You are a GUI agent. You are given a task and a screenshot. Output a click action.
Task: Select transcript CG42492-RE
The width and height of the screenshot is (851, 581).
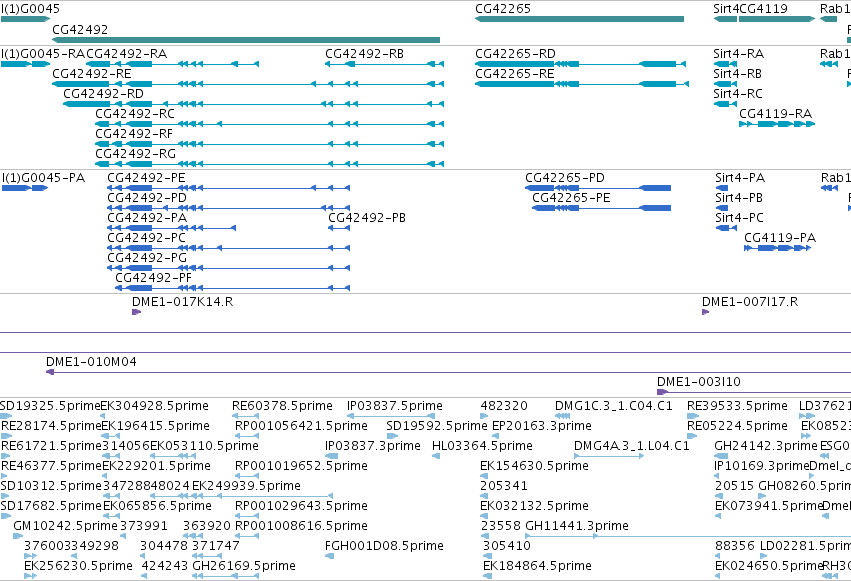(x=248, y=84)
